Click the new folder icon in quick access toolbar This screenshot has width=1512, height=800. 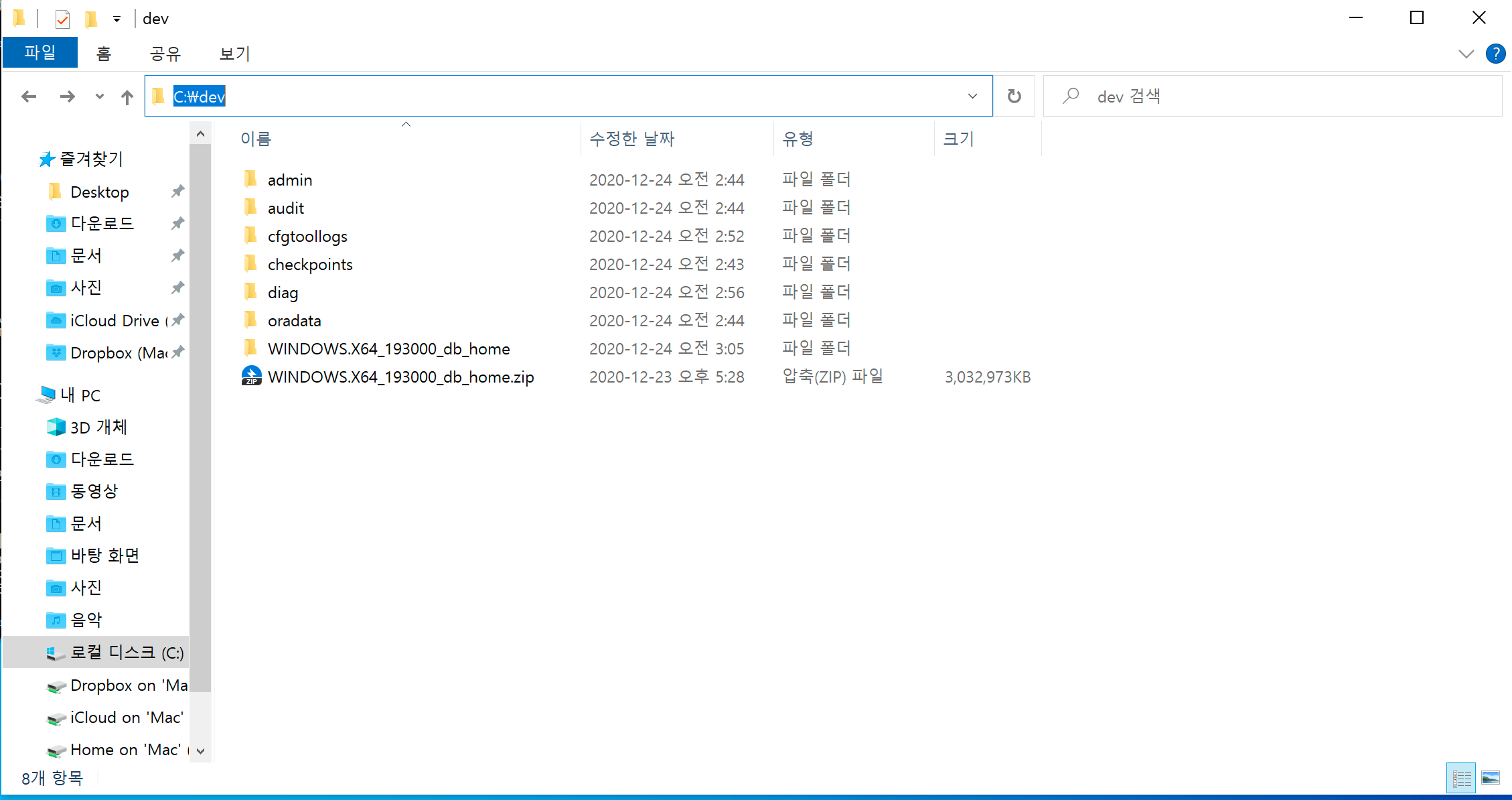[x=91, y=19]
